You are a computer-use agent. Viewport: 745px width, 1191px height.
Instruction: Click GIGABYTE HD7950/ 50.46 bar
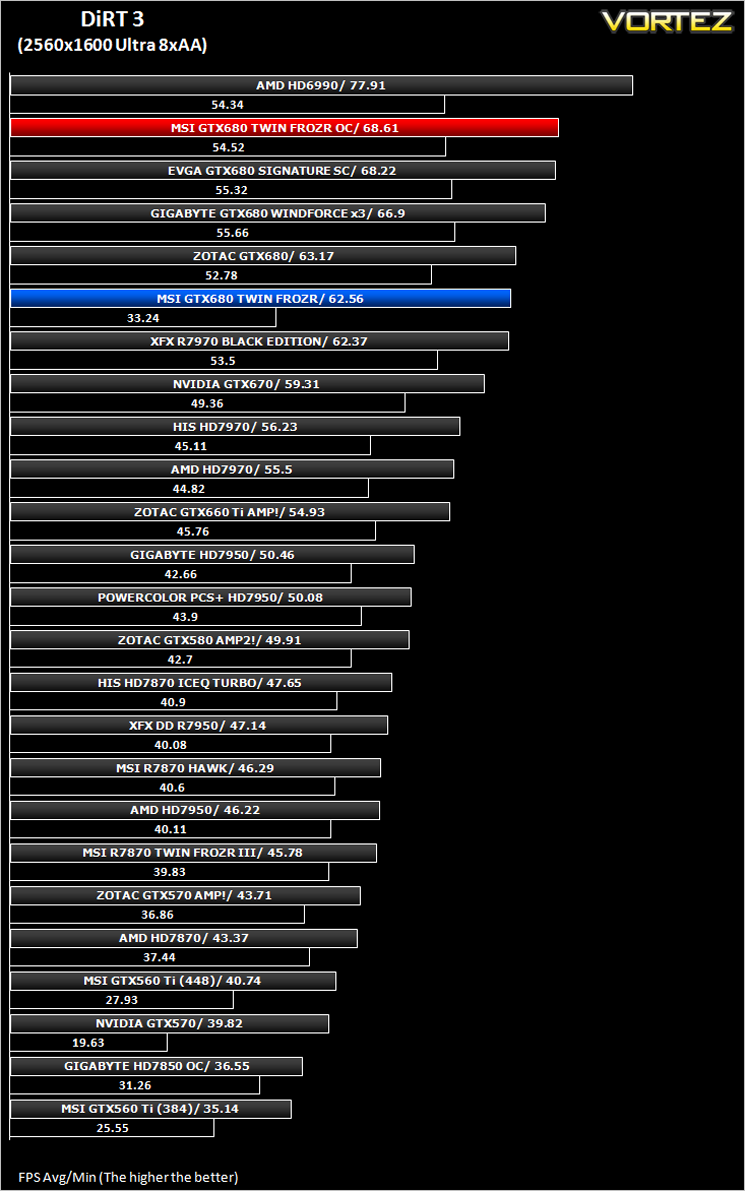(212, 554)
